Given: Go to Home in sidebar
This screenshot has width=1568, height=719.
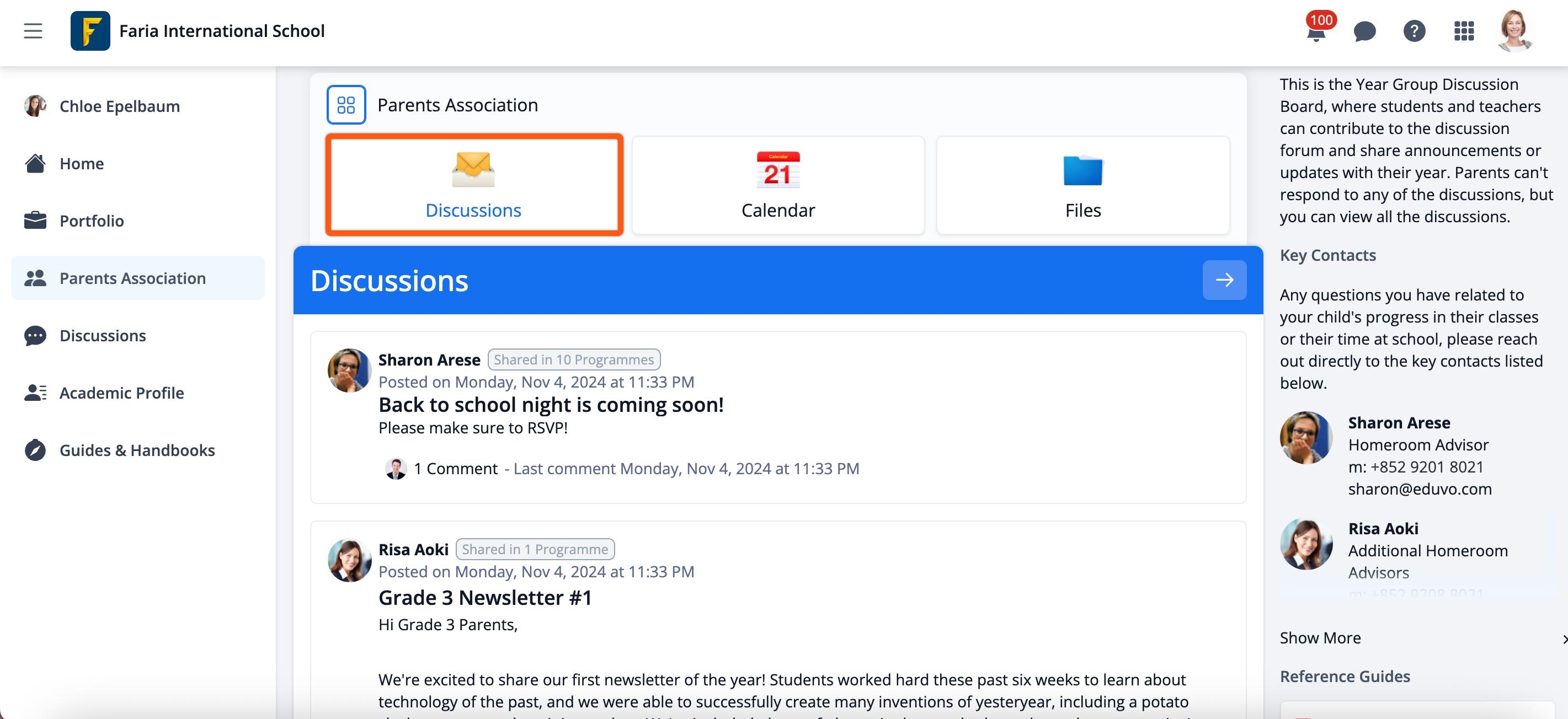Looking at the screenshot, I should point(82,163).
